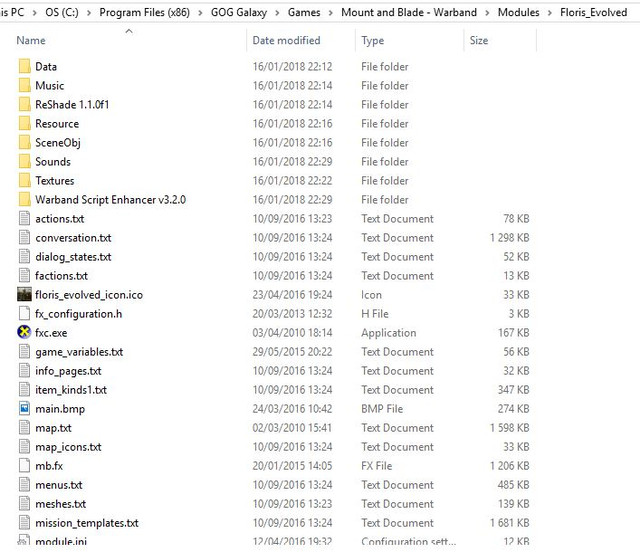Viewport: 640px width, 560px height.
Task: Select the map_icons.txt file icon
Action: click(x=24, y=447)
